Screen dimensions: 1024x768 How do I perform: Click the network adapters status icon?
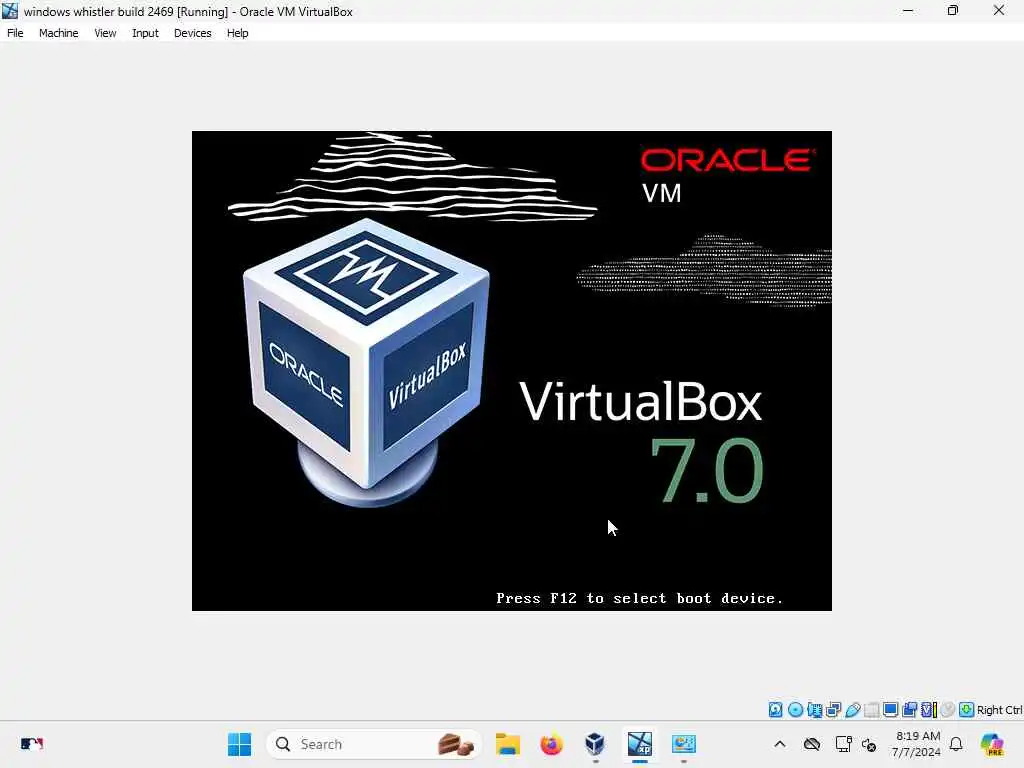833,710
